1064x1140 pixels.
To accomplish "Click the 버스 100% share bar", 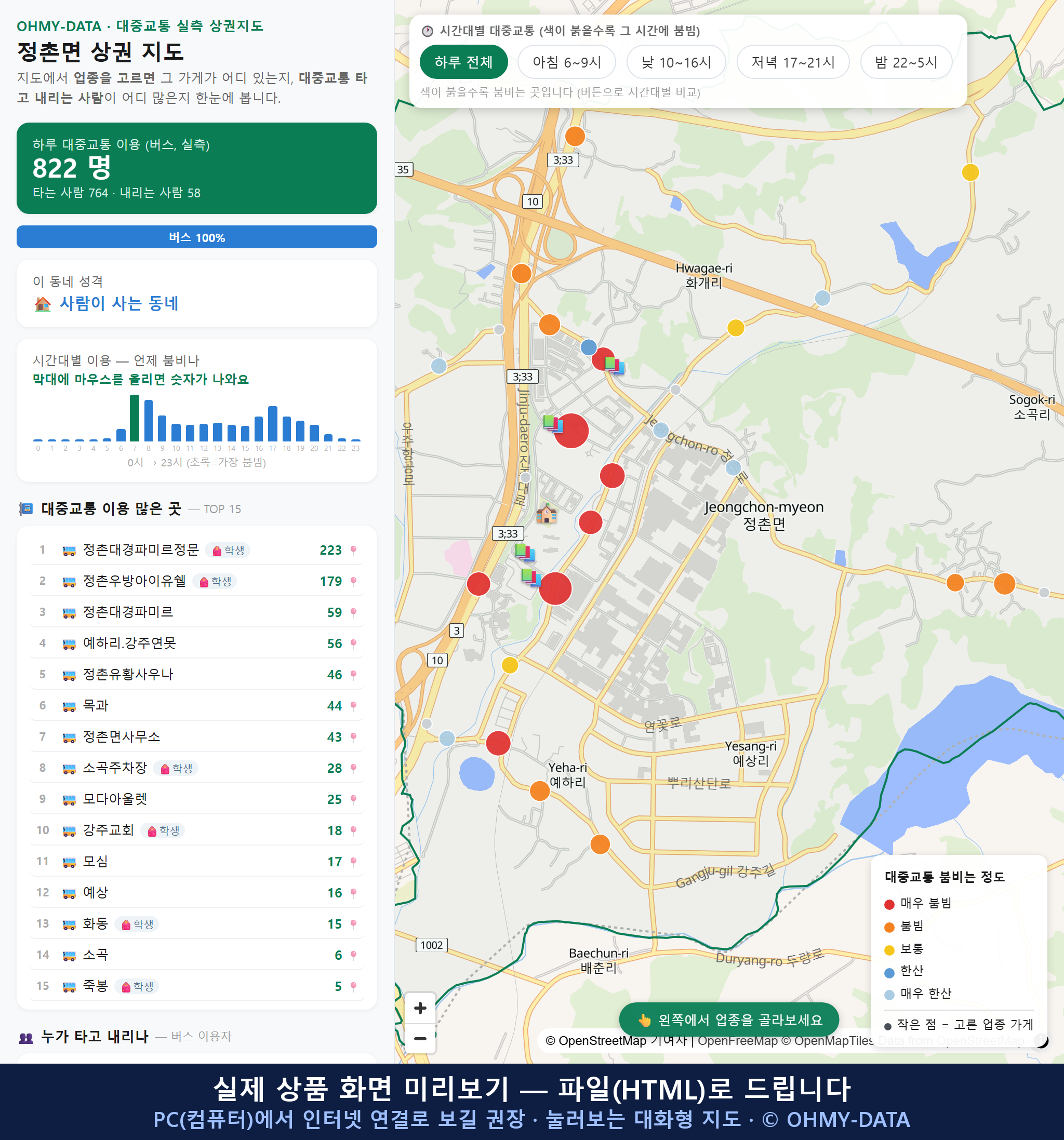I will pos(197,237).
